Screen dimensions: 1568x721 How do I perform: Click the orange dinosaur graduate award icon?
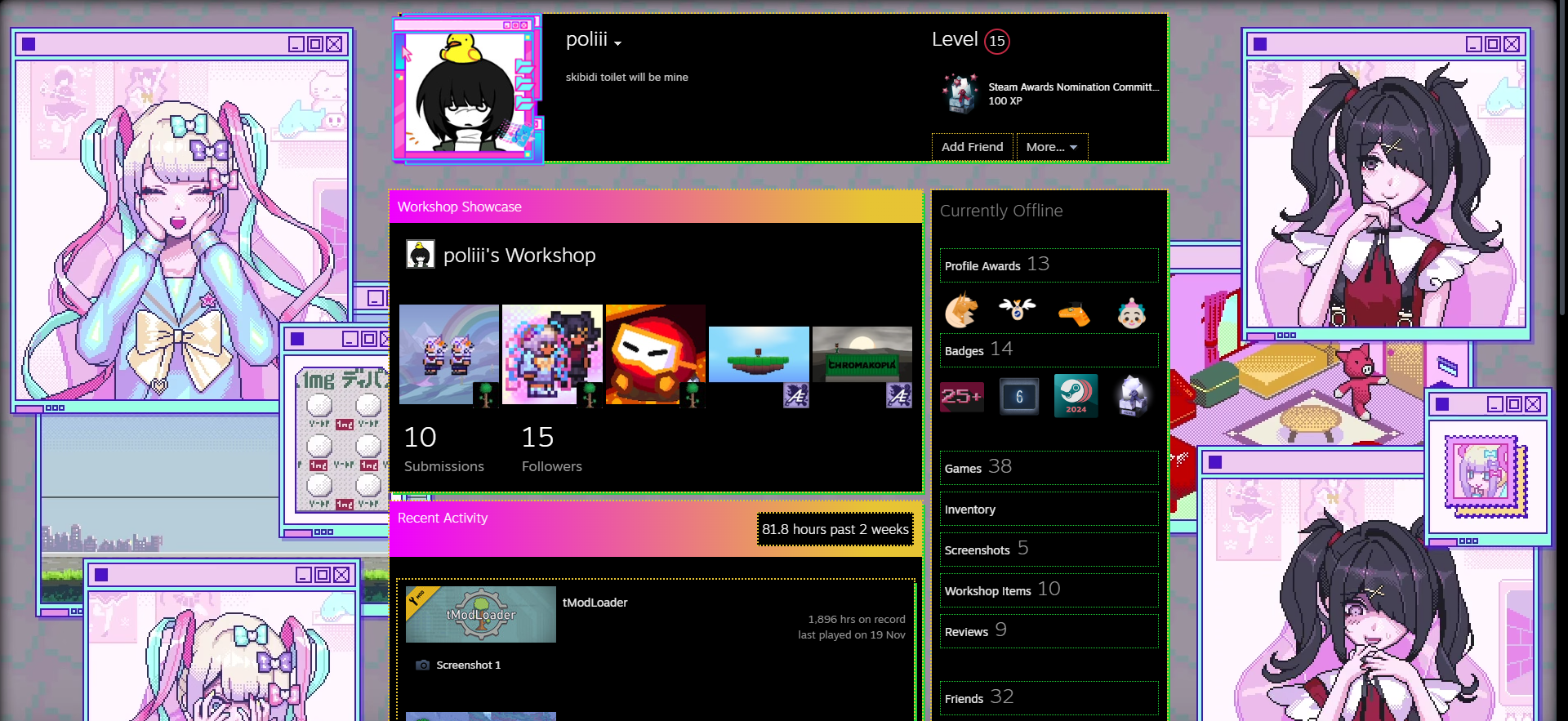[x=1074, y=314]
